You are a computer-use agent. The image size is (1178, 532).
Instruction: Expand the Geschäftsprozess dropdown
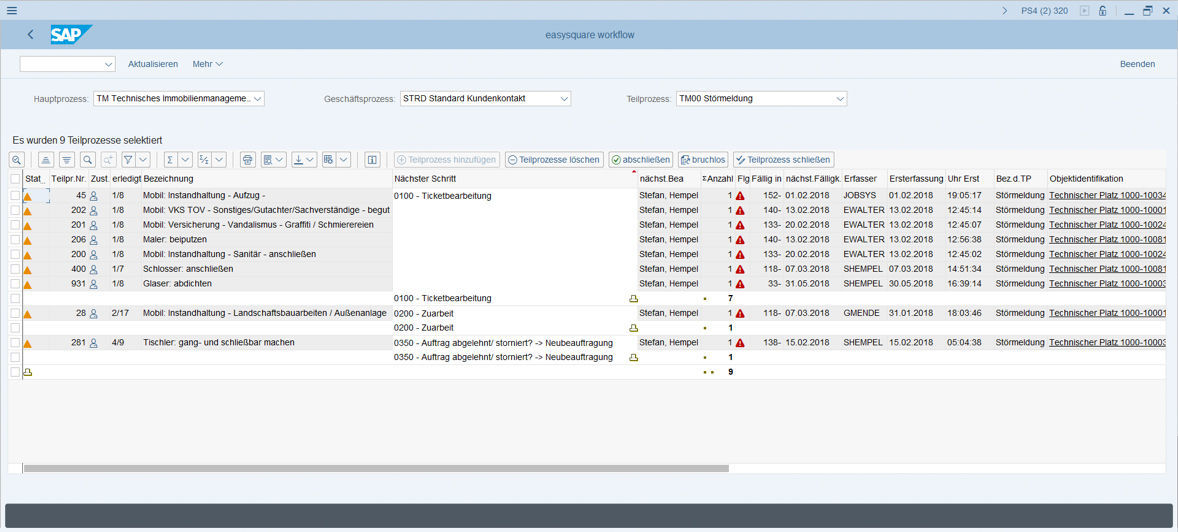click(x=564, y=99)
